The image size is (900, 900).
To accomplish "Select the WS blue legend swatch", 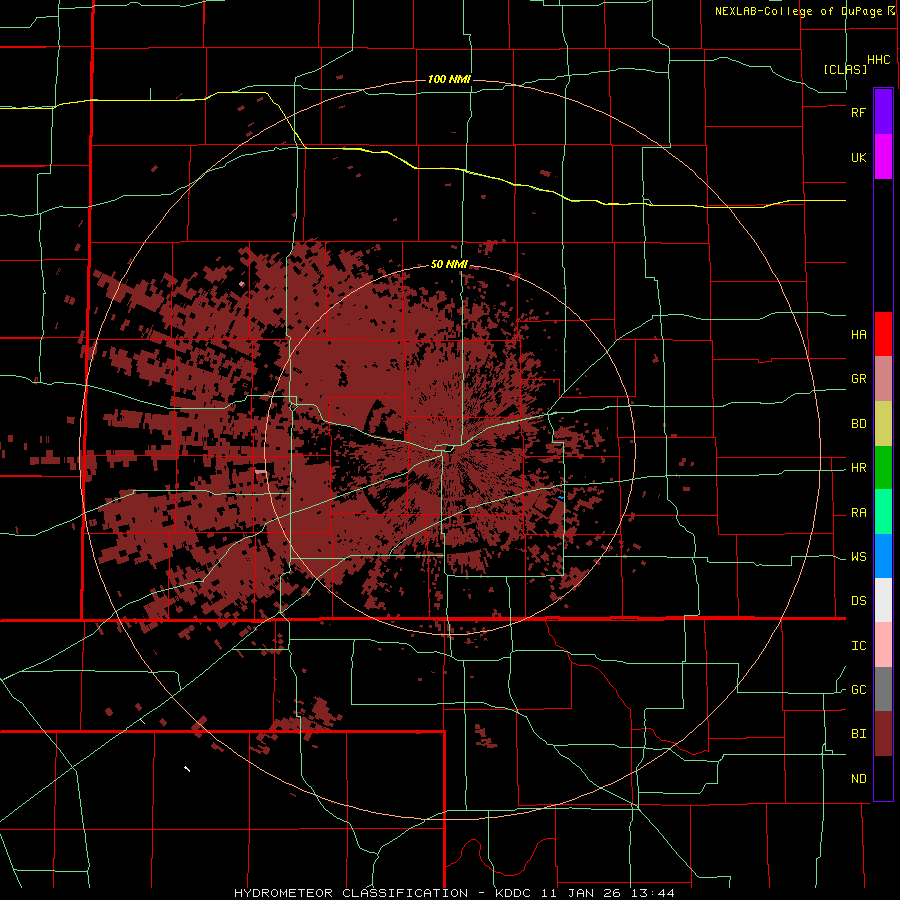I will pos(883,556).
